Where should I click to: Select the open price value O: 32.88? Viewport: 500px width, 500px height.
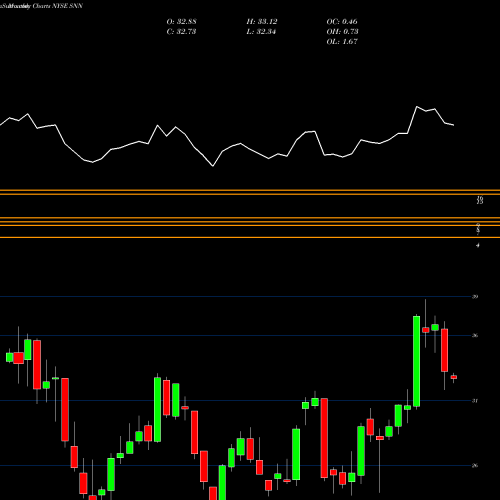click(182, 22)
